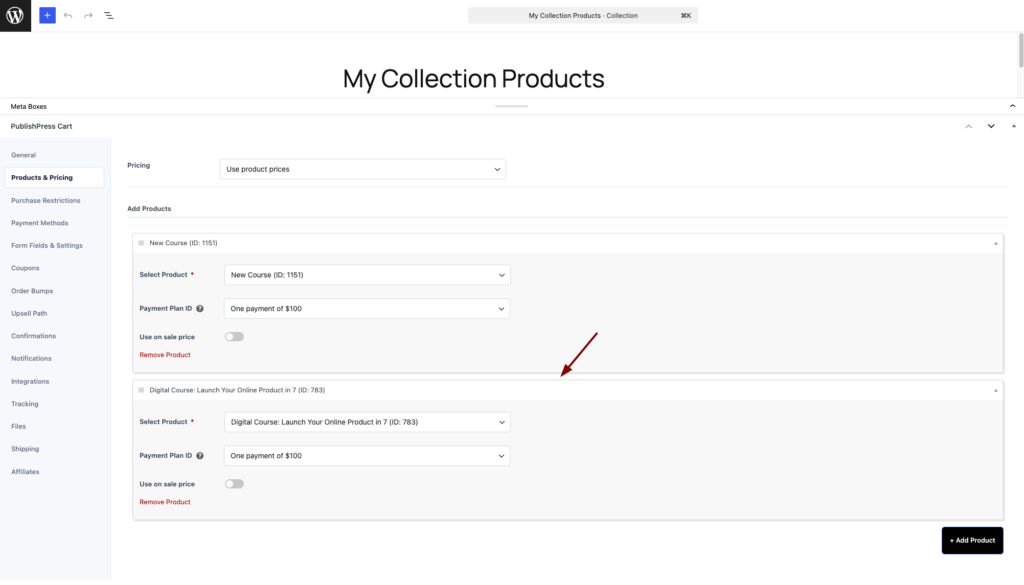Open Select Product dropdown showing New Course
Viewport: 1024px width, 585px height.
coord(367,275)
